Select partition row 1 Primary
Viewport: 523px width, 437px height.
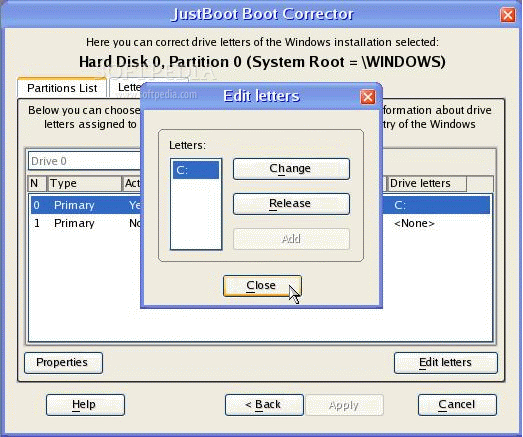coord(260,223)
